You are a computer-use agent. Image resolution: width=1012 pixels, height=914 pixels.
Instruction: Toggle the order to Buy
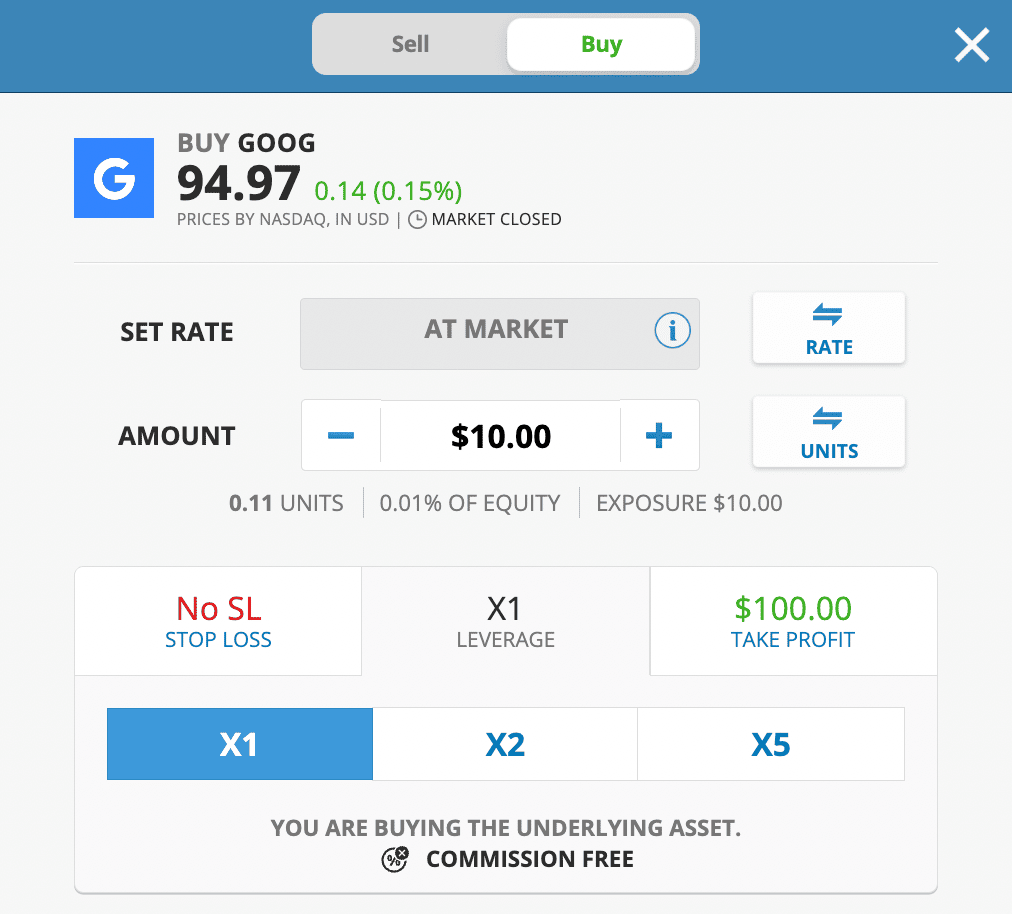pos(601,45)
